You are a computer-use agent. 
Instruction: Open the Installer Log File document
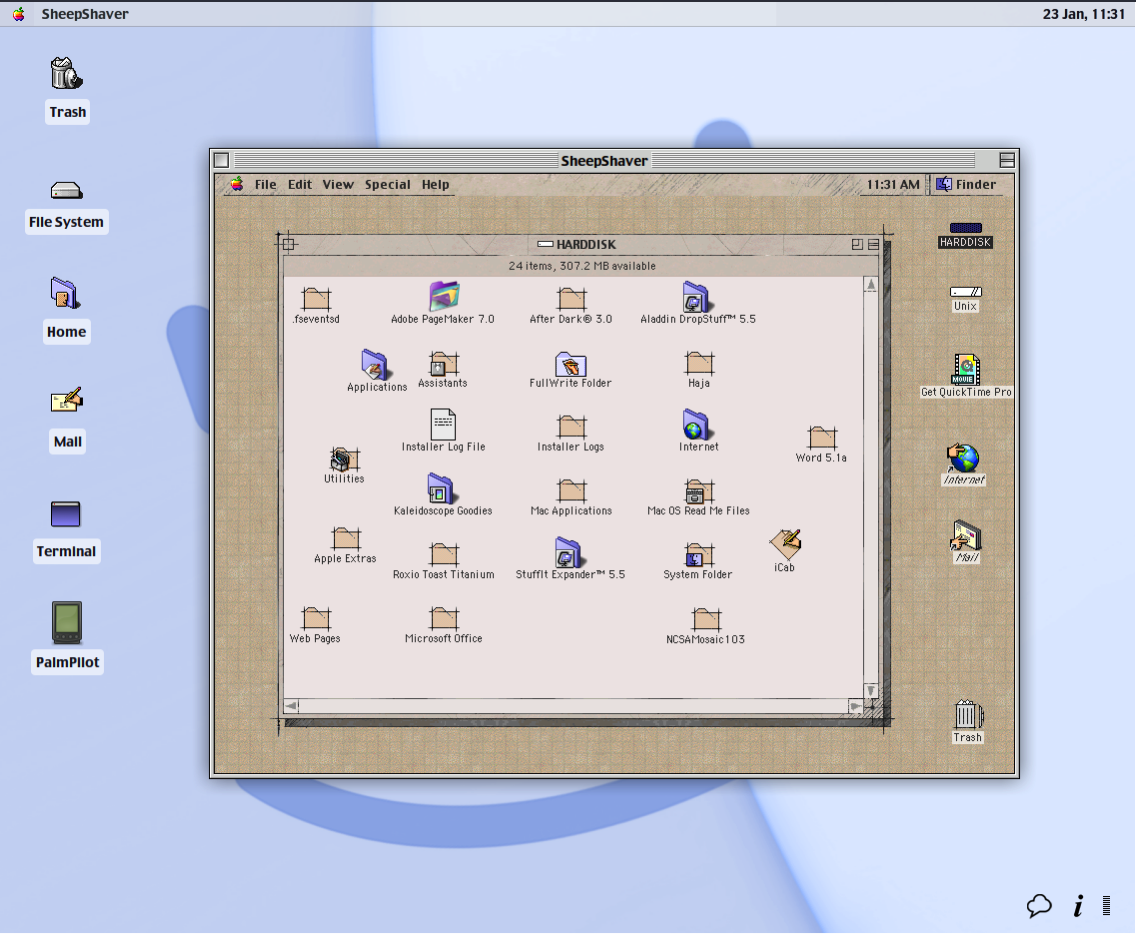[443, 424]
